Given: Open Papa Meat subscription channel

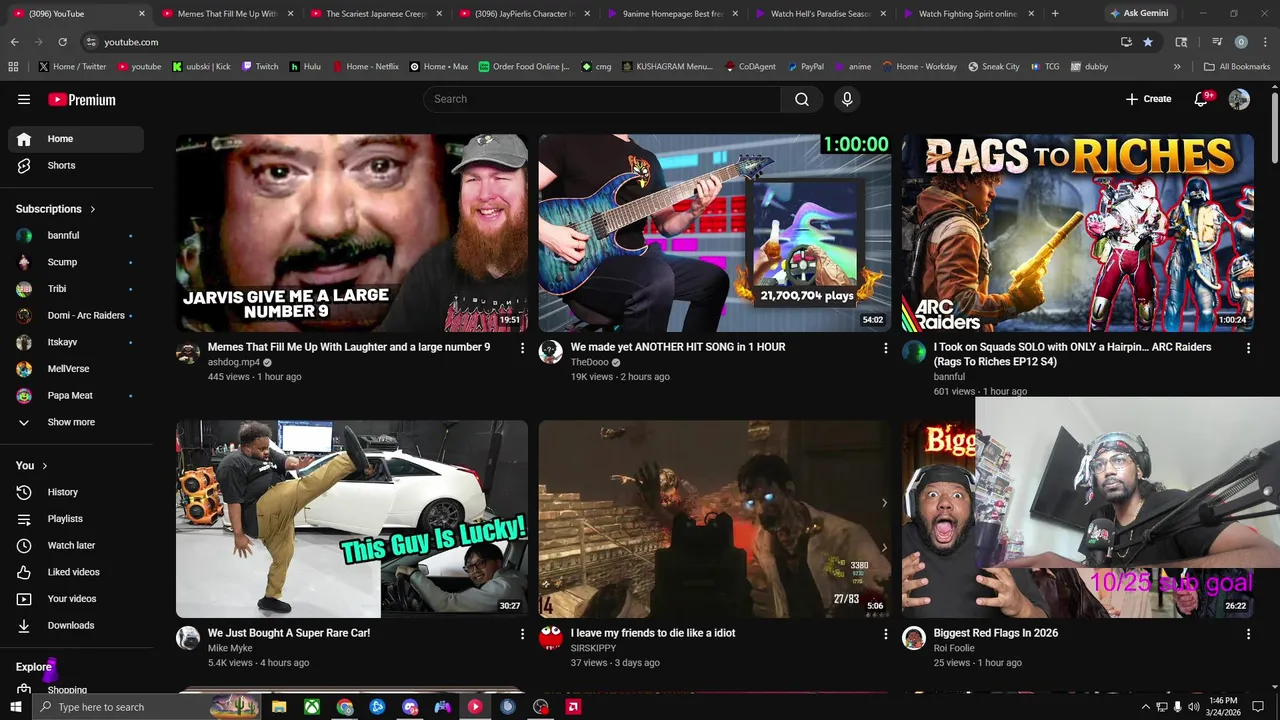Looking at the screenshot, I should pyautogui.click(x=76, y=395).
